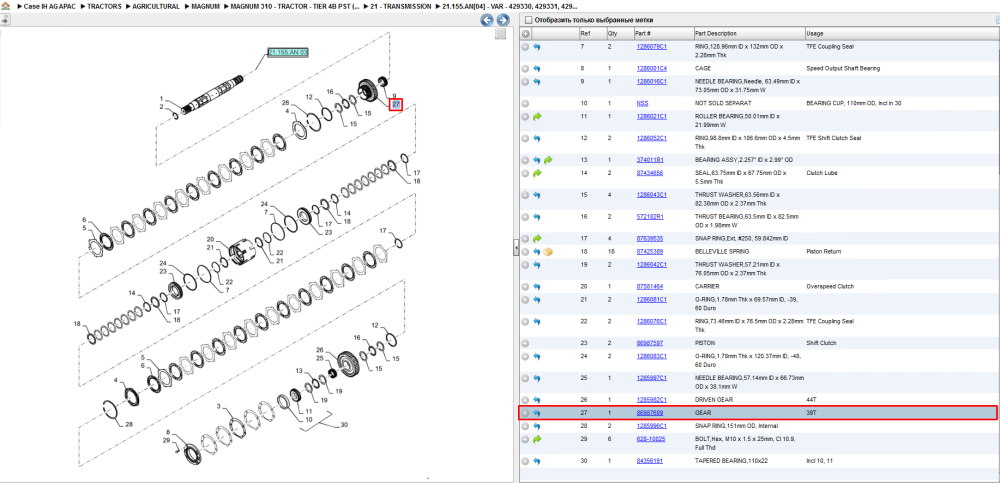Go to next diagram with right arrow
Viewport: 1000px width, 483px height.
(x=503, y=20)
